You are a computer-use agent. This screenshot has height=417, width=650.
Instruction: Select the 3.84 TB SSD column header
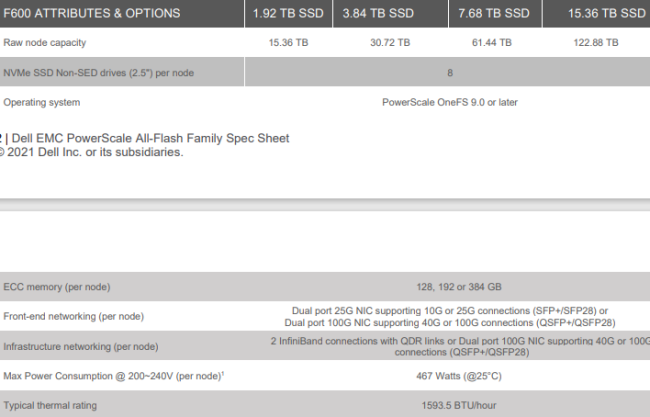[378, 13]
